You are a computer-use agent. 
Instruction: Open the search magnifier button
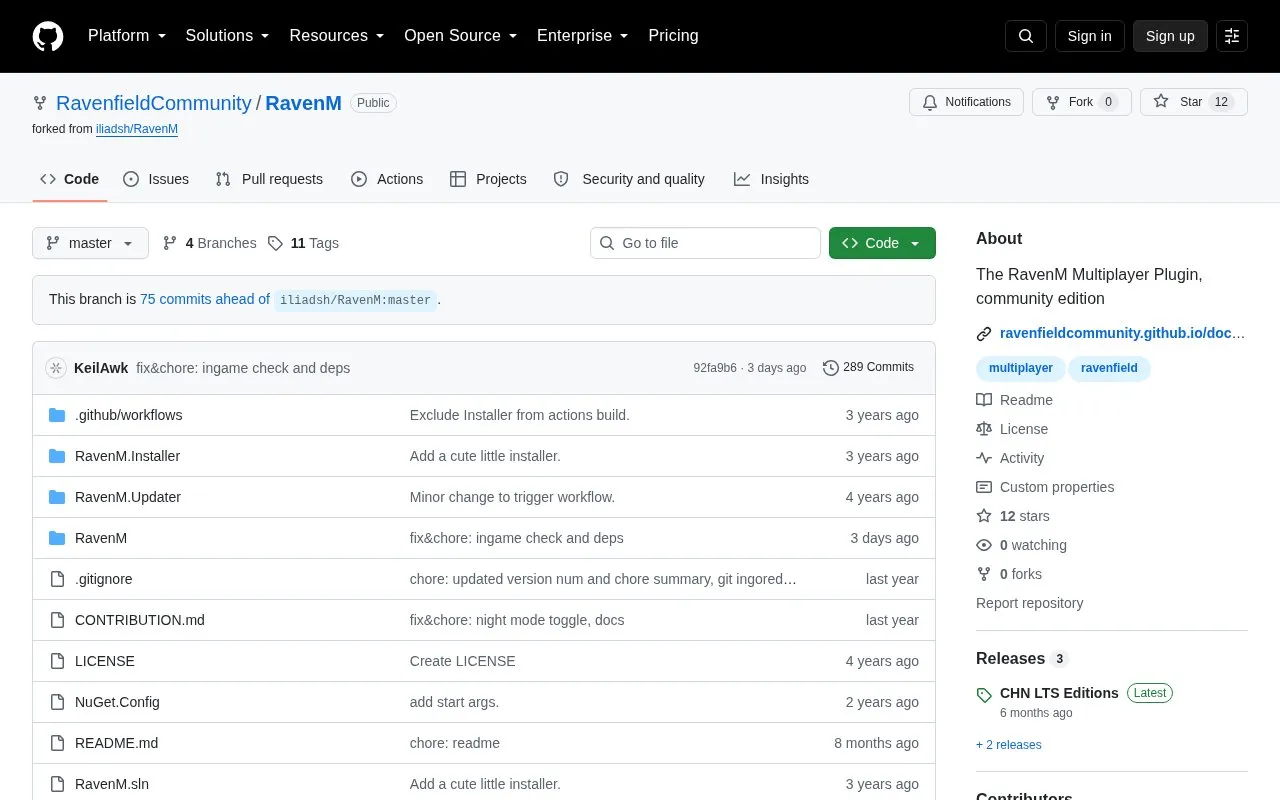pos(1026,36)
